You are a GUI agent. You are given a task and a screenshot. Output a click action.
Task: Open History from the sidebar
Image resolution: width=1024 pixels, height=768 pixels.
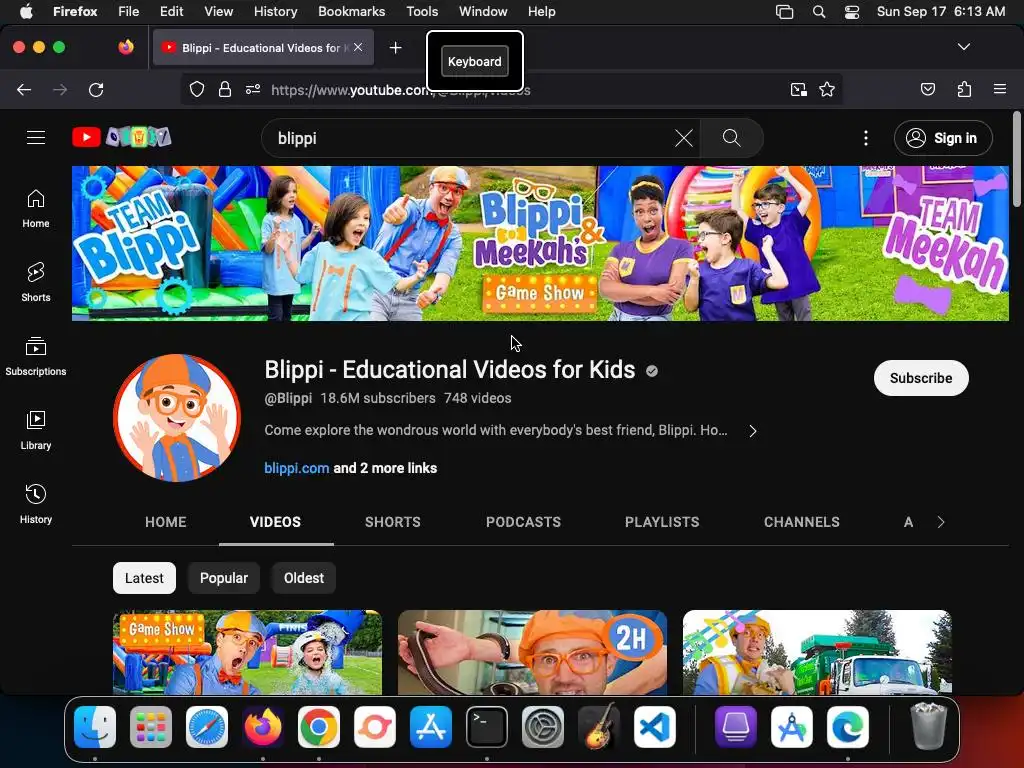click(36, 504)
